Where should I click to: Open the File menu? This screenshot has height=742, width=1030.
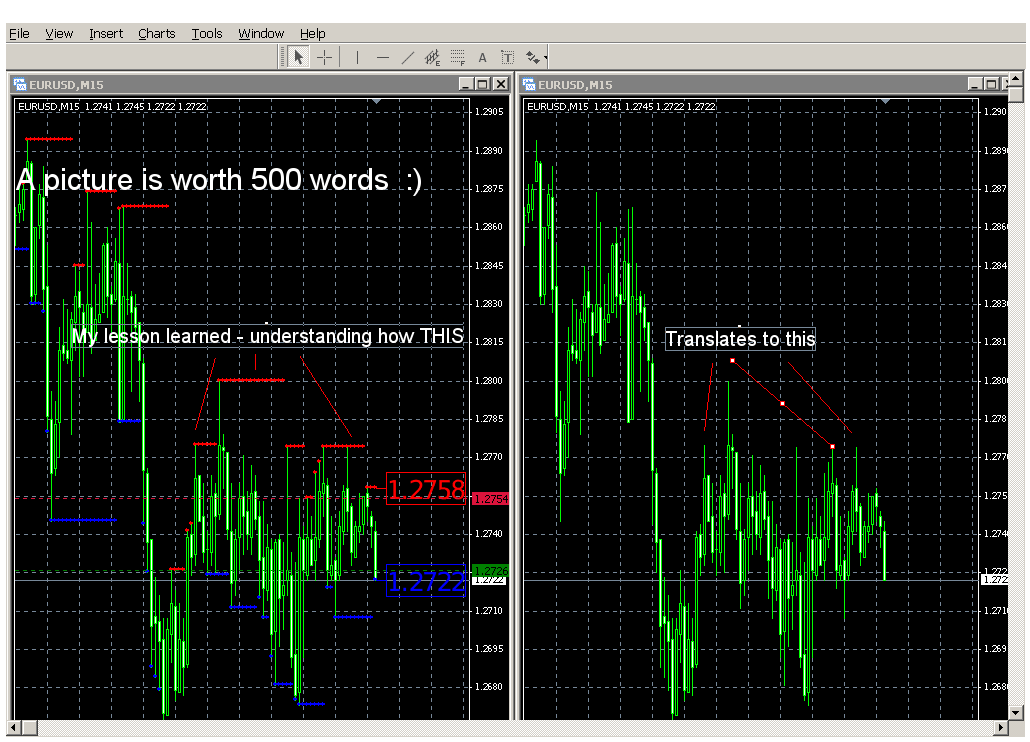pos(19,33)
